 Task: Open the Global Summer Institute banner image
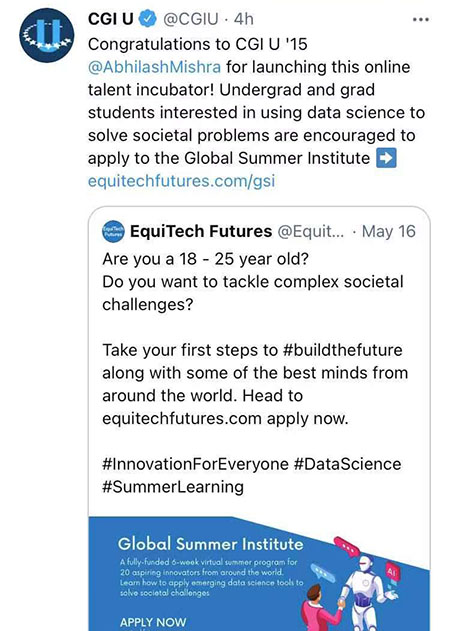coord(259,574)
